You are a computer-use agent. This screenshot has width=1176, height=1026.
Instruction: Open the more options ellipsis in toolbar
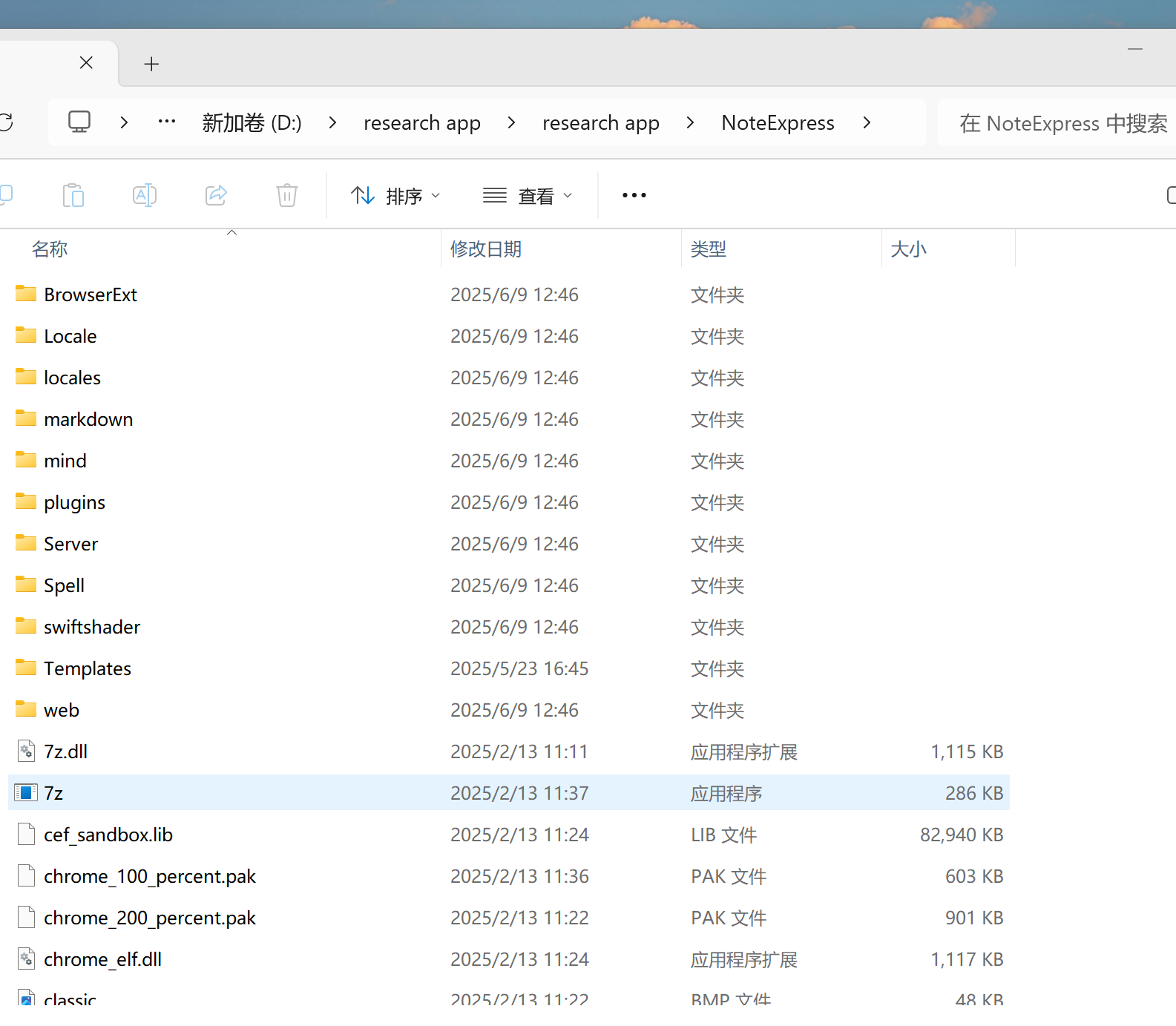(x=634, y=195)
